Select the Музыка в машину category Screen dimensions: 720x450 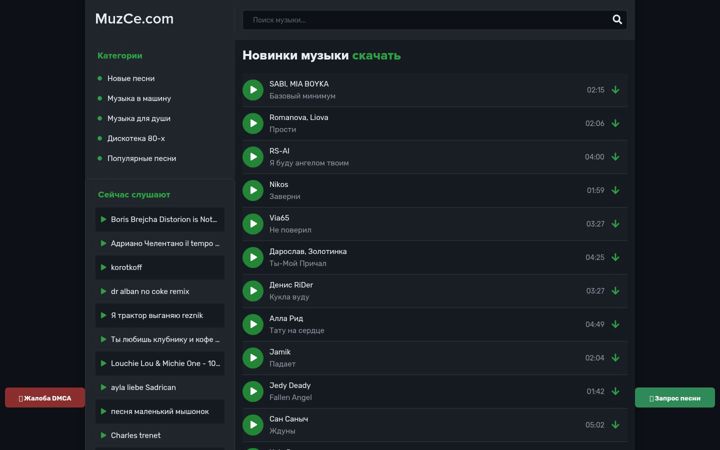coord(139,99)
